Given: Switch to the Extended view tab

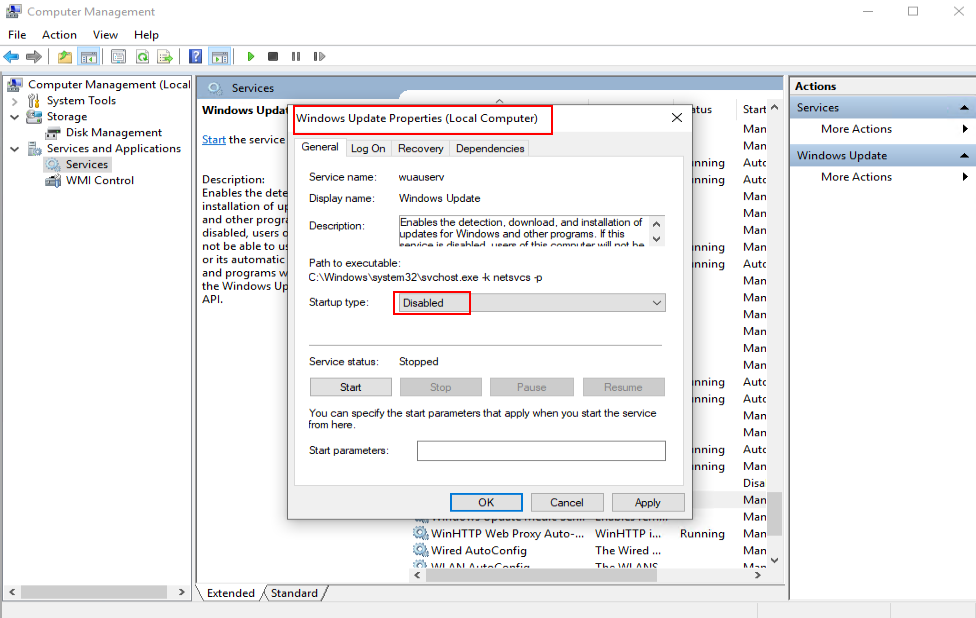Looking at the screenshot, I should tap(231, 593).
